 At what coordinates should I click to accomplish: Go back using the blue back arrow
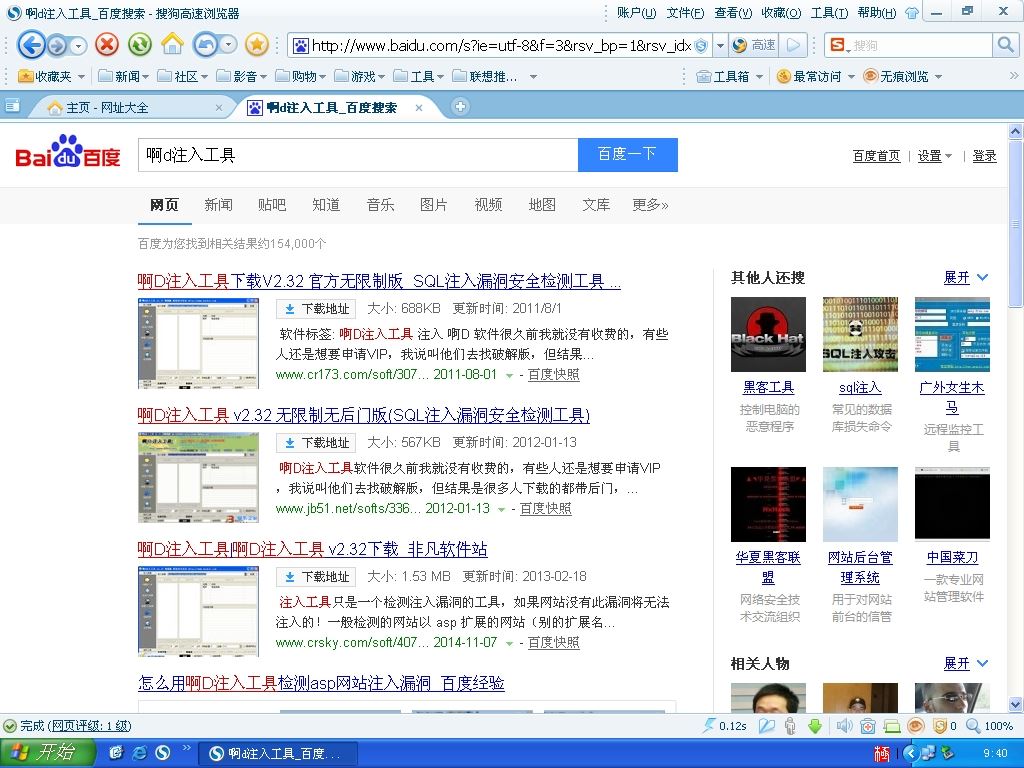tap(31, 45)
